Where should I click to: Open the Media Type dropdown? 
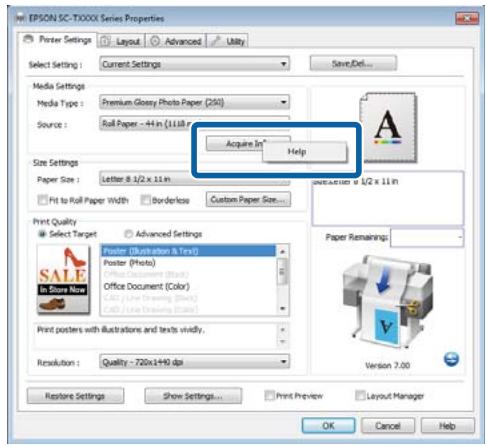pyautogui.click(x=194, y=102)
